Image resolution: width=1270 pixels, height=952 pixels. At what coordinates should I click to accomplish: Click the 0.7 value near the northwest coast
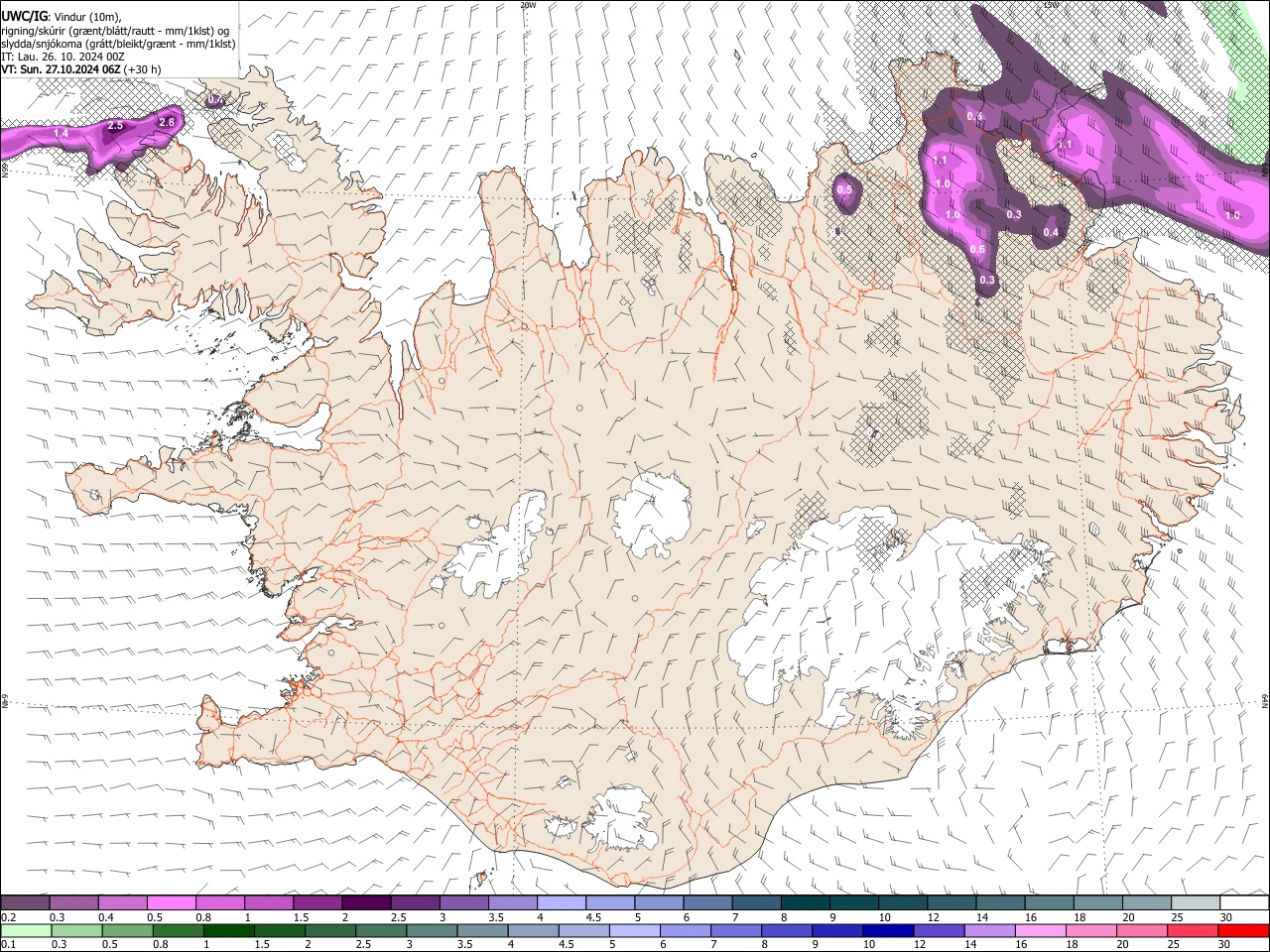[215, 100]
